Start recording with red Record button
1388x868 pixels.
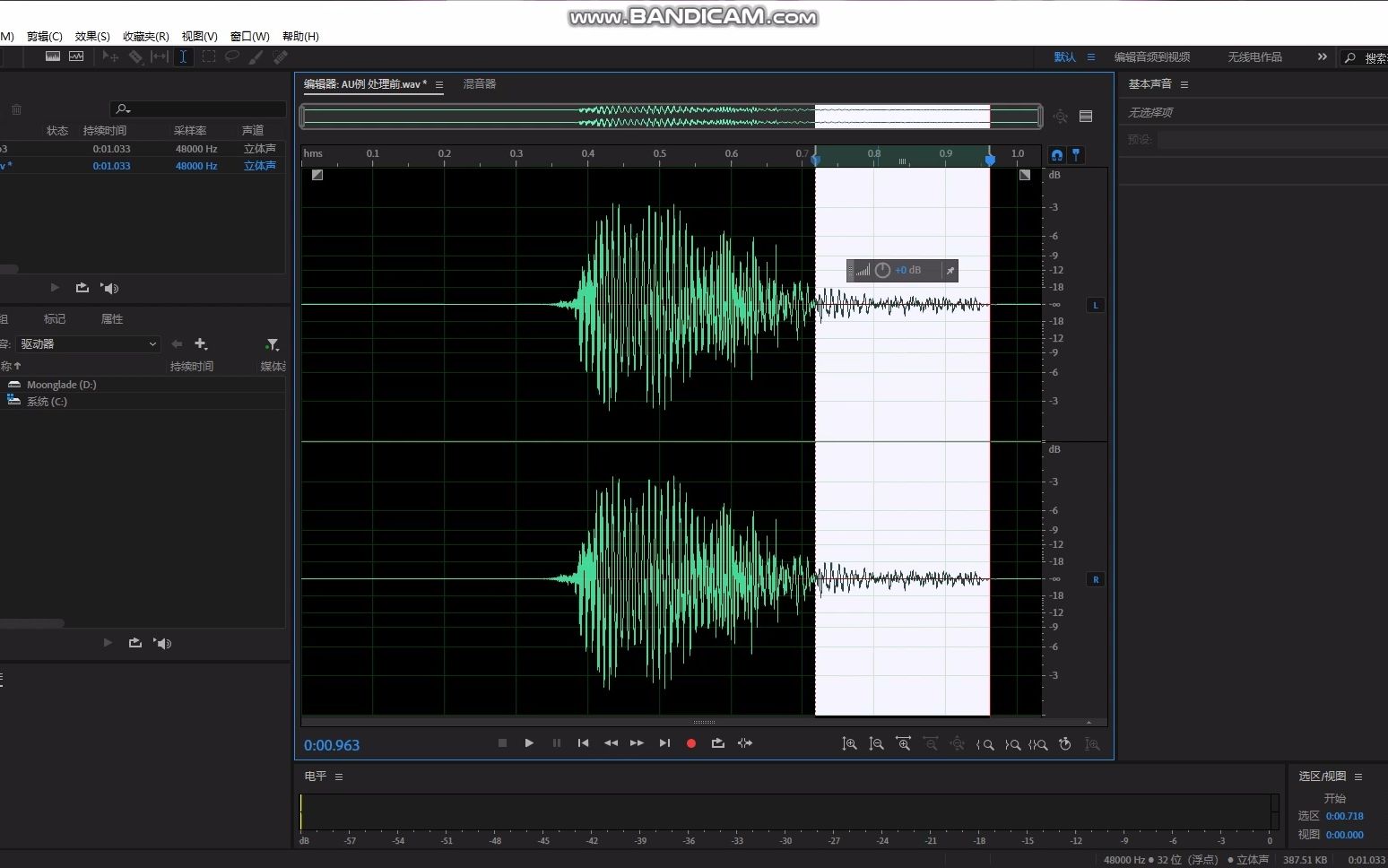(691, 743)
